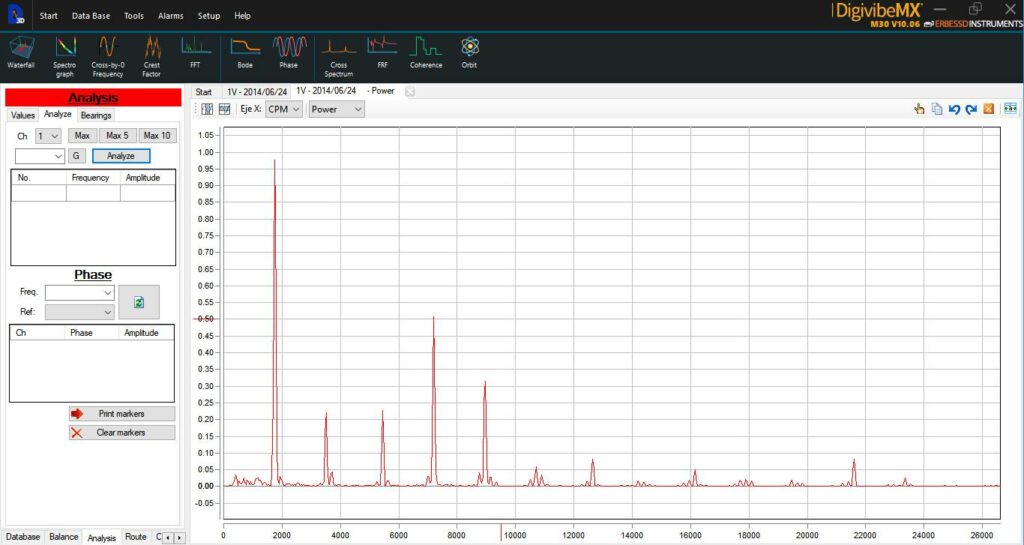
Task: Open the Setup menu
Action: (x=209, y=16)
